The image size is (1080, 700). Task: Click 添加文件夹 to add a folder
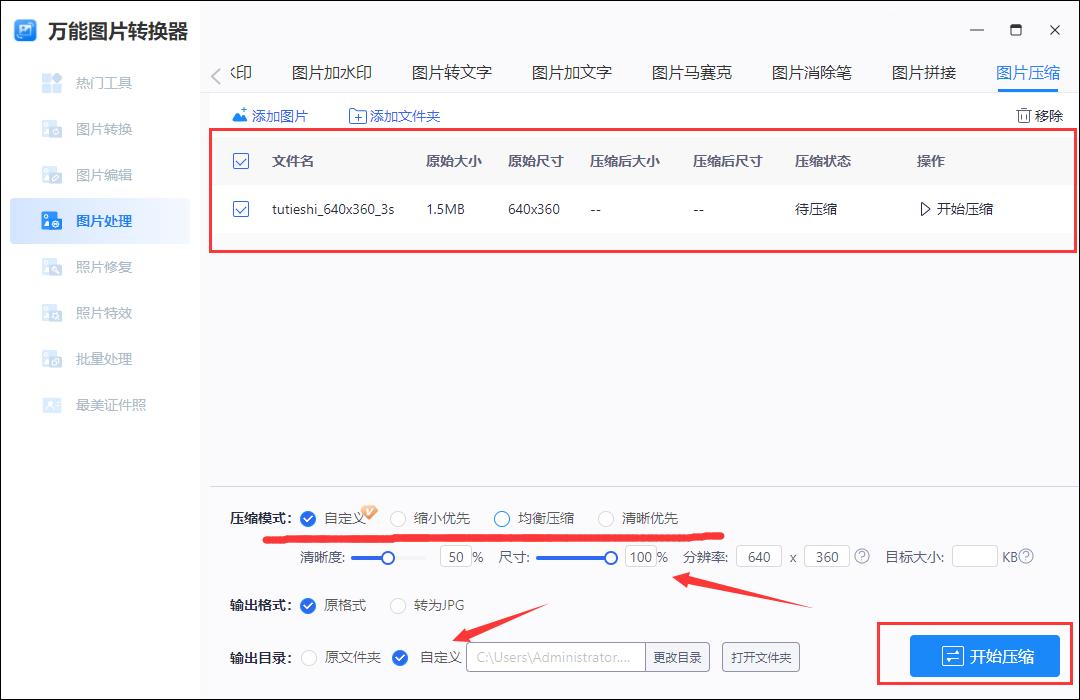[x=395, y=115]
